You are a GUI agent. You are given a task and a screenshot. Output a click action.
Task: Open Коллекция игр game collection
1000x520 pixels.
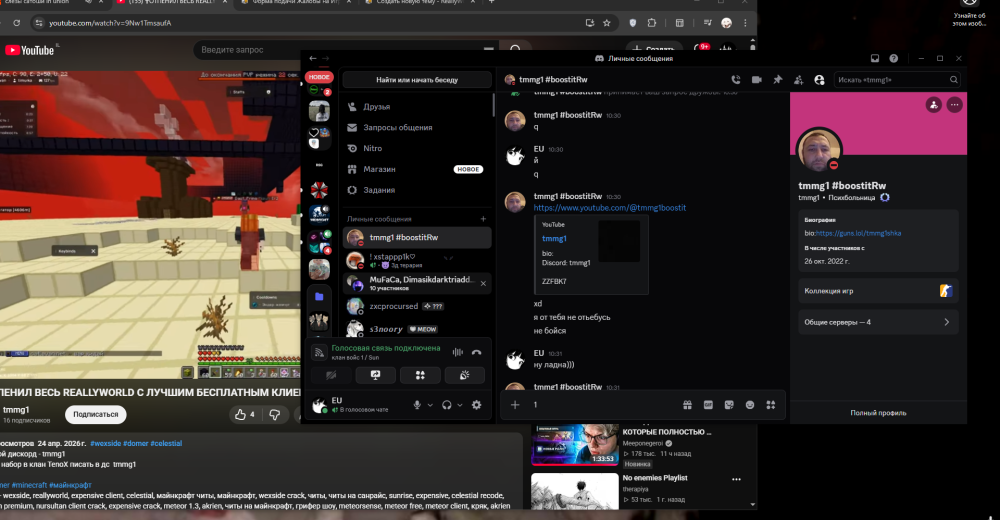[x=878, y=291]
